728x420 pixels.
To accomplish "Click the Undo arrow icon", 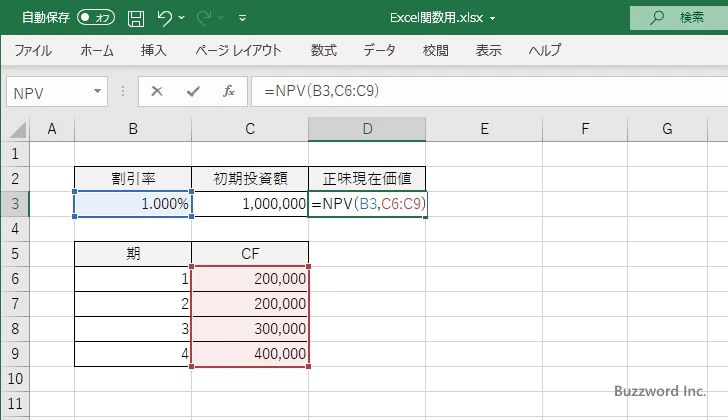I will click(x=164, y=18).
